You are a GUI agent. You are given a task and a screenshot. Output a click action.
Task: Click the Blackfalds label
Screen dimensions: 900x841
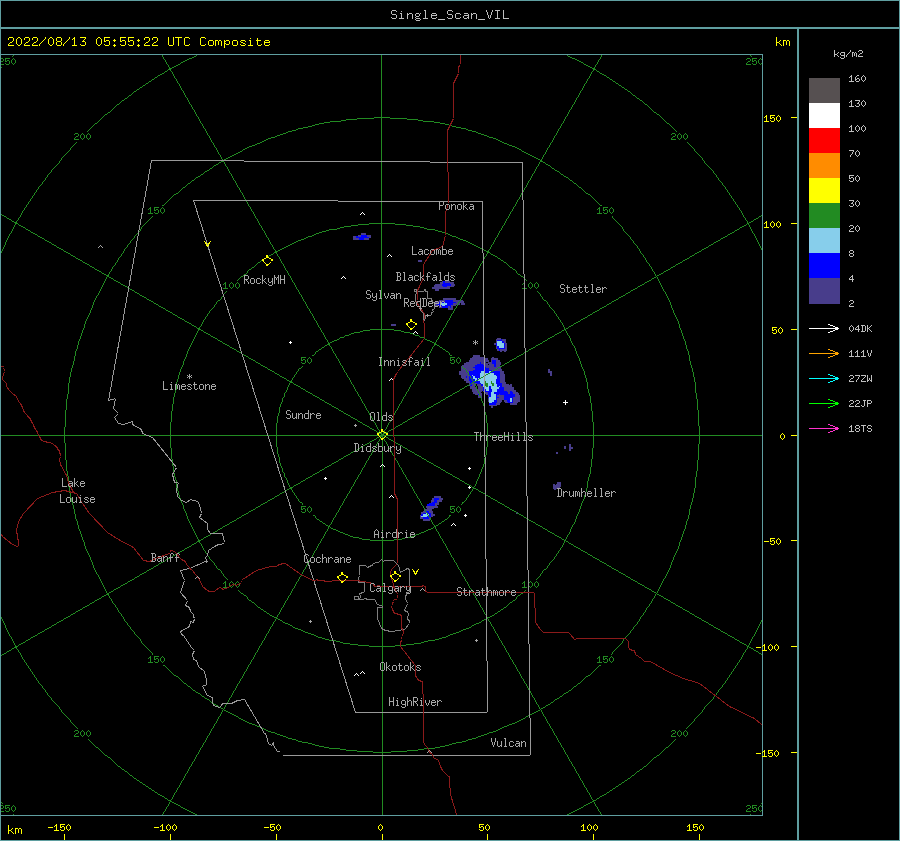point(425,277)
